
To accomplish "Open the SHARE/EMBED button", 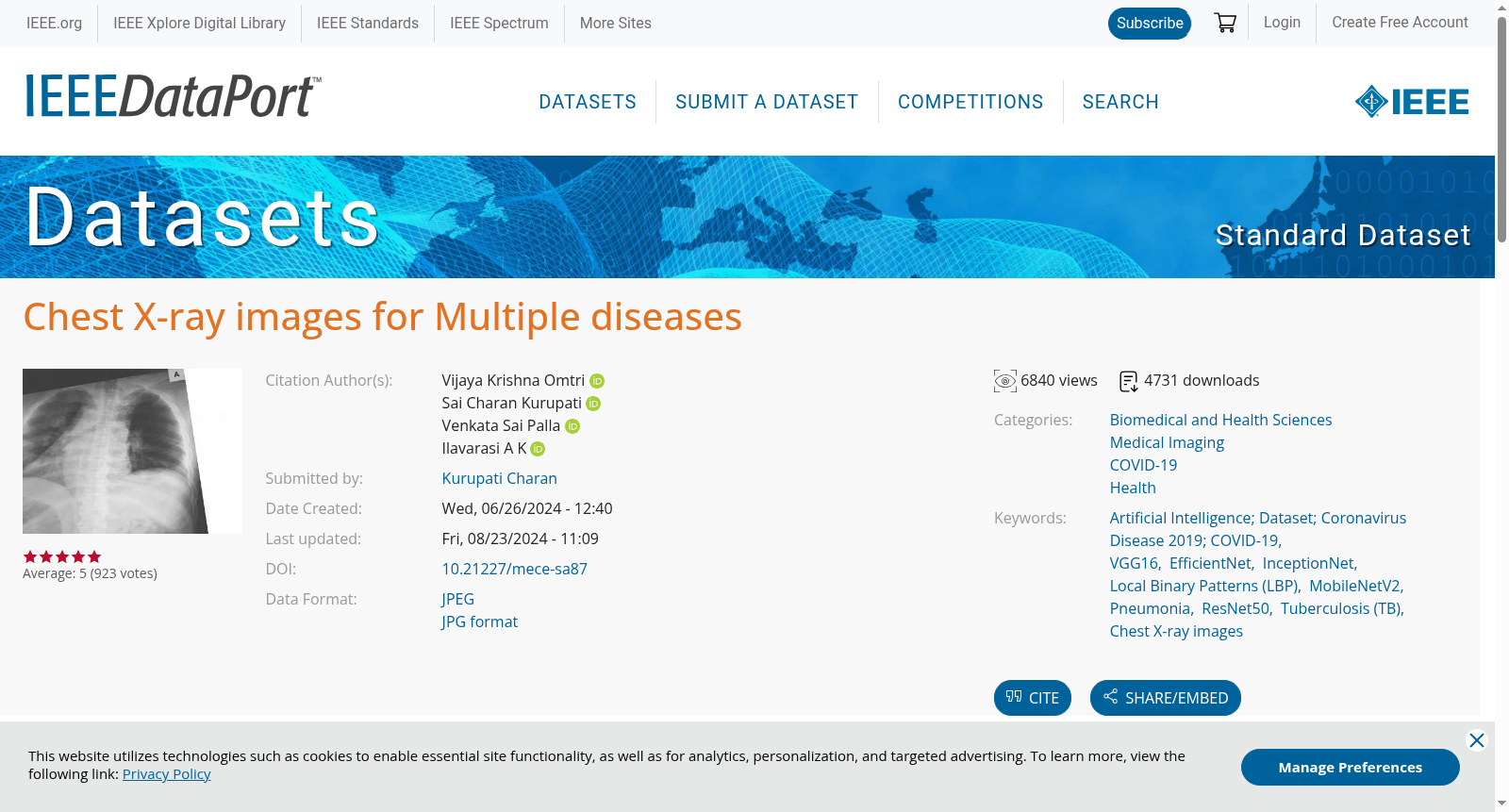I will tap(1166, 698).
